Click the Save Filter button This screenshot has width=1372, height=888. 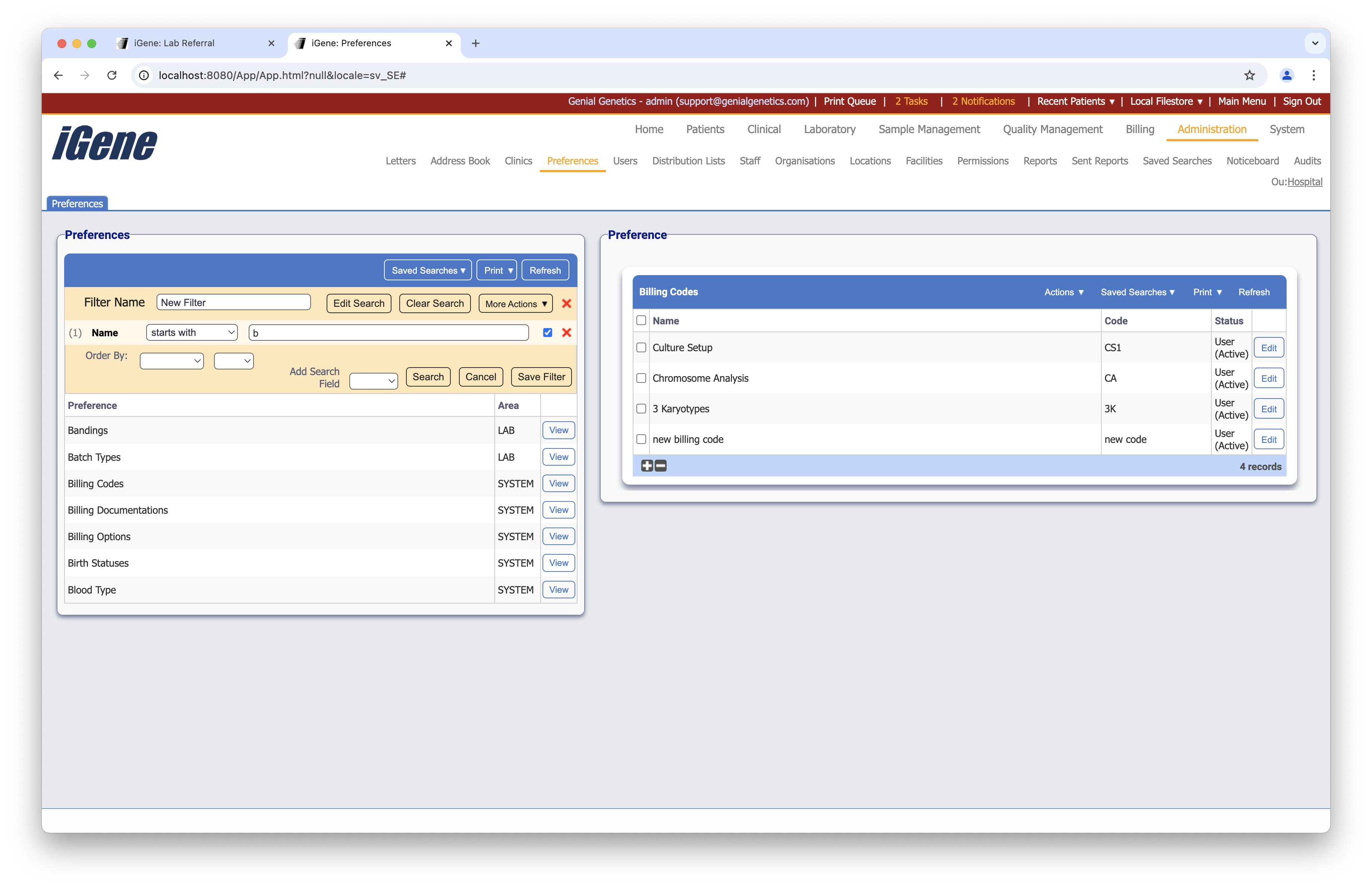(541, 377)
